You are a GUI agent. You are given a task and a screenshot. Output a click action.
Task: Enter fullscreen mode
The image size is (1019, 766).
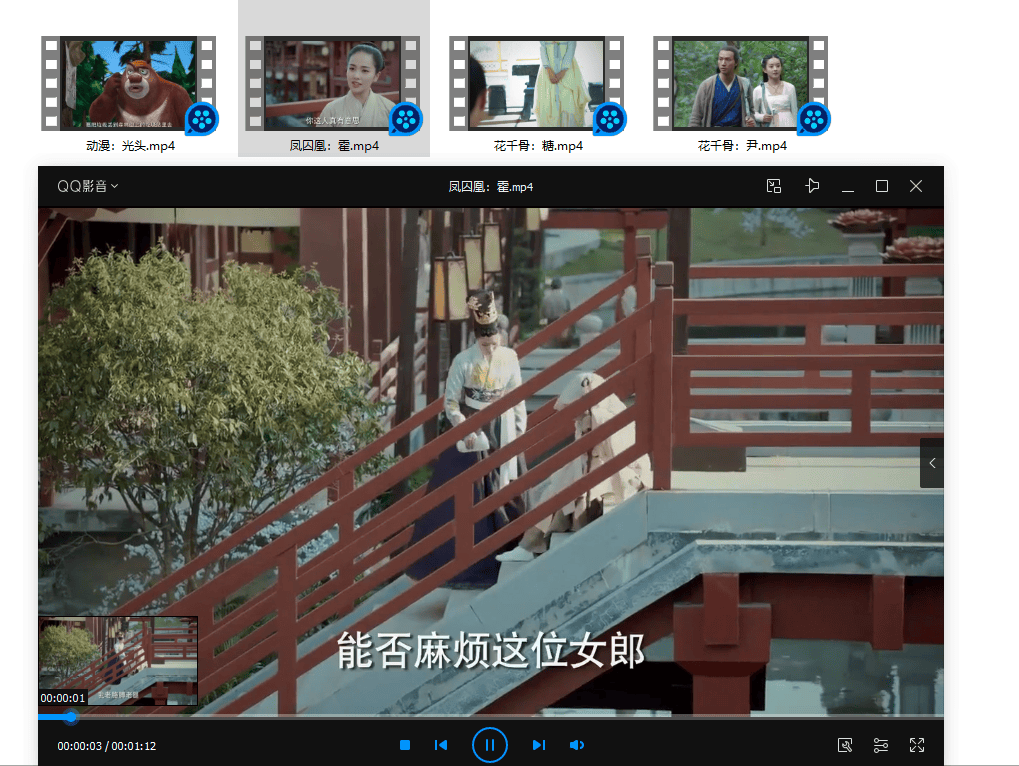917,745
